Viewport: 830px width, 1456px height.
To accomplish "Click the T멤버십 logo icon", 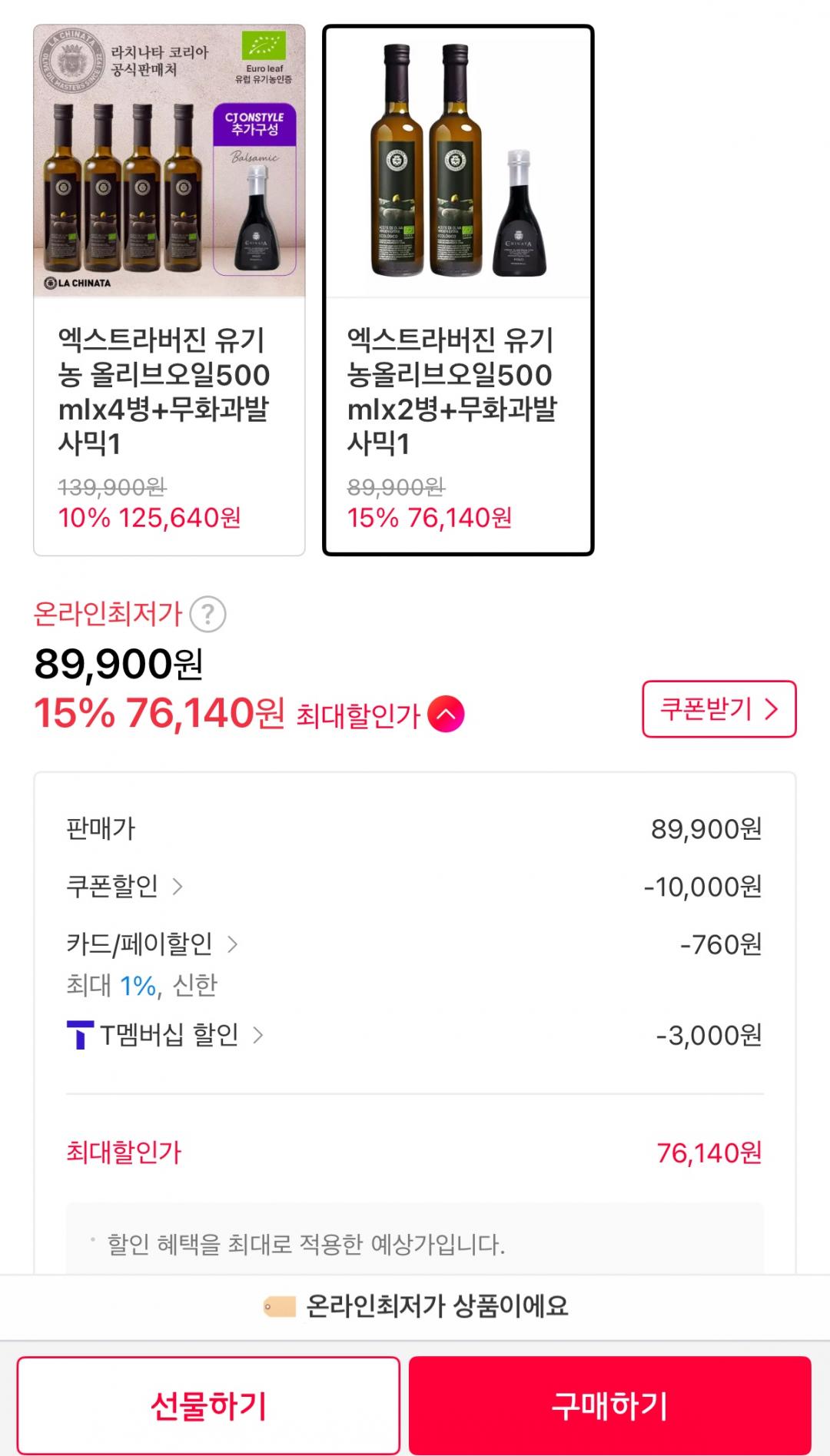I will 80,1035.
